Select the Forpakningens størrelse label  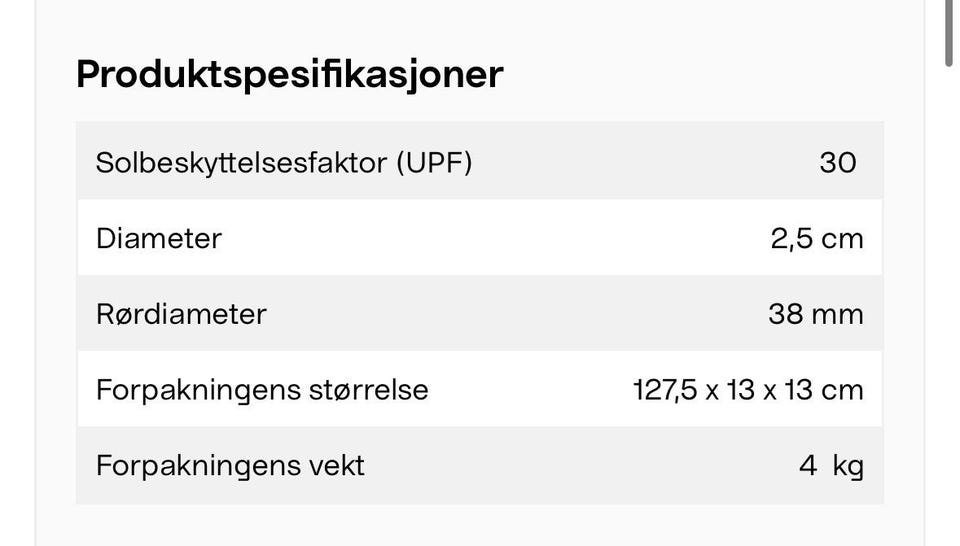pos(262,390)
